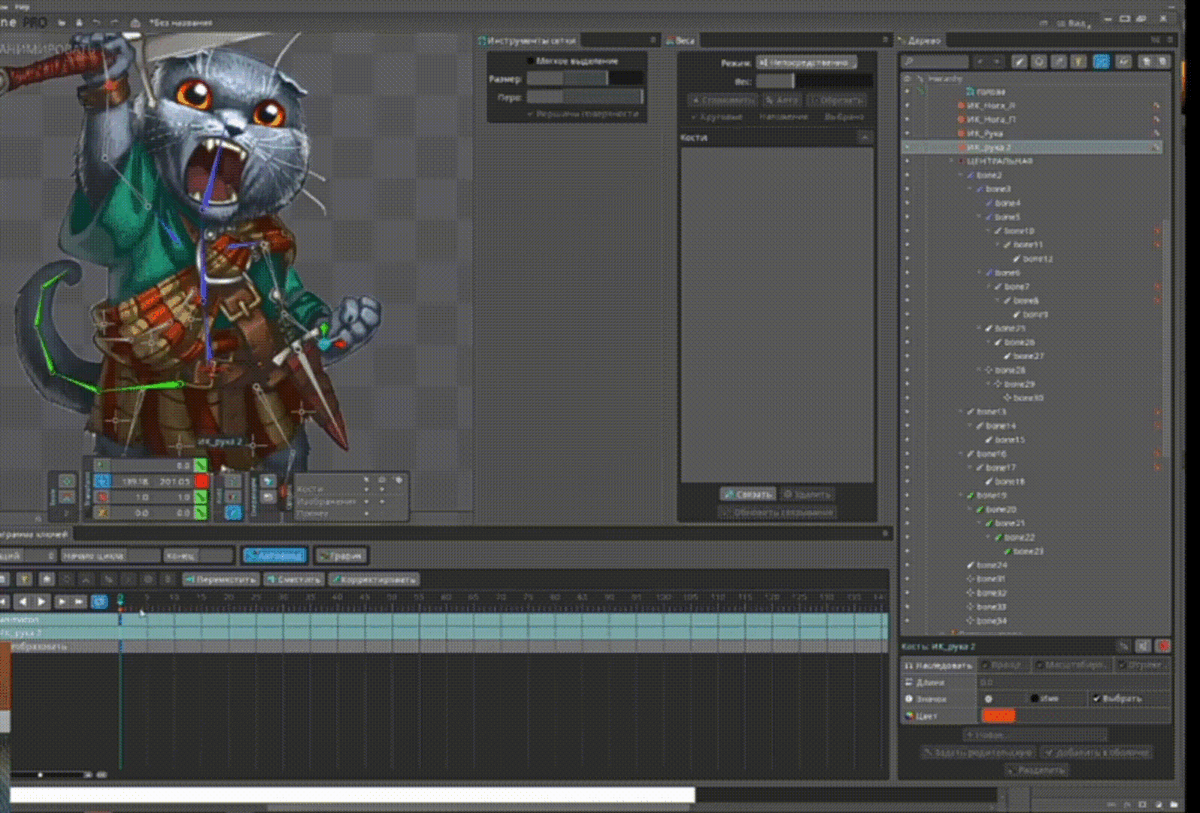1200x813 pixels.
Task: Click the Перо slider
Action: (x=585, y=97)
